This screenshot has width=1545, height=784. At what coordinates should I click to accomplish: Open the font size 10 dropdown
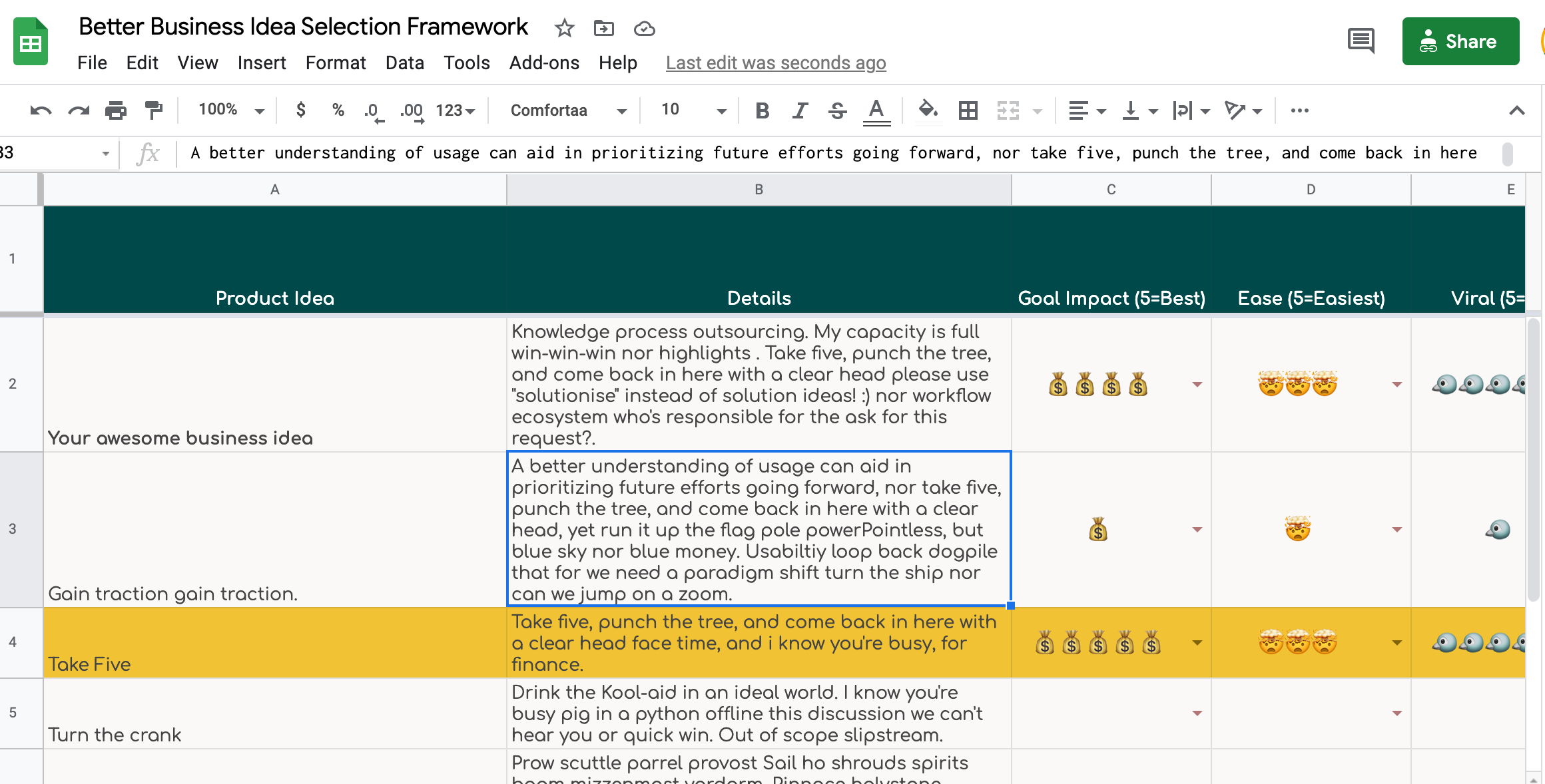pyautogui.click(x=693, y=110)
